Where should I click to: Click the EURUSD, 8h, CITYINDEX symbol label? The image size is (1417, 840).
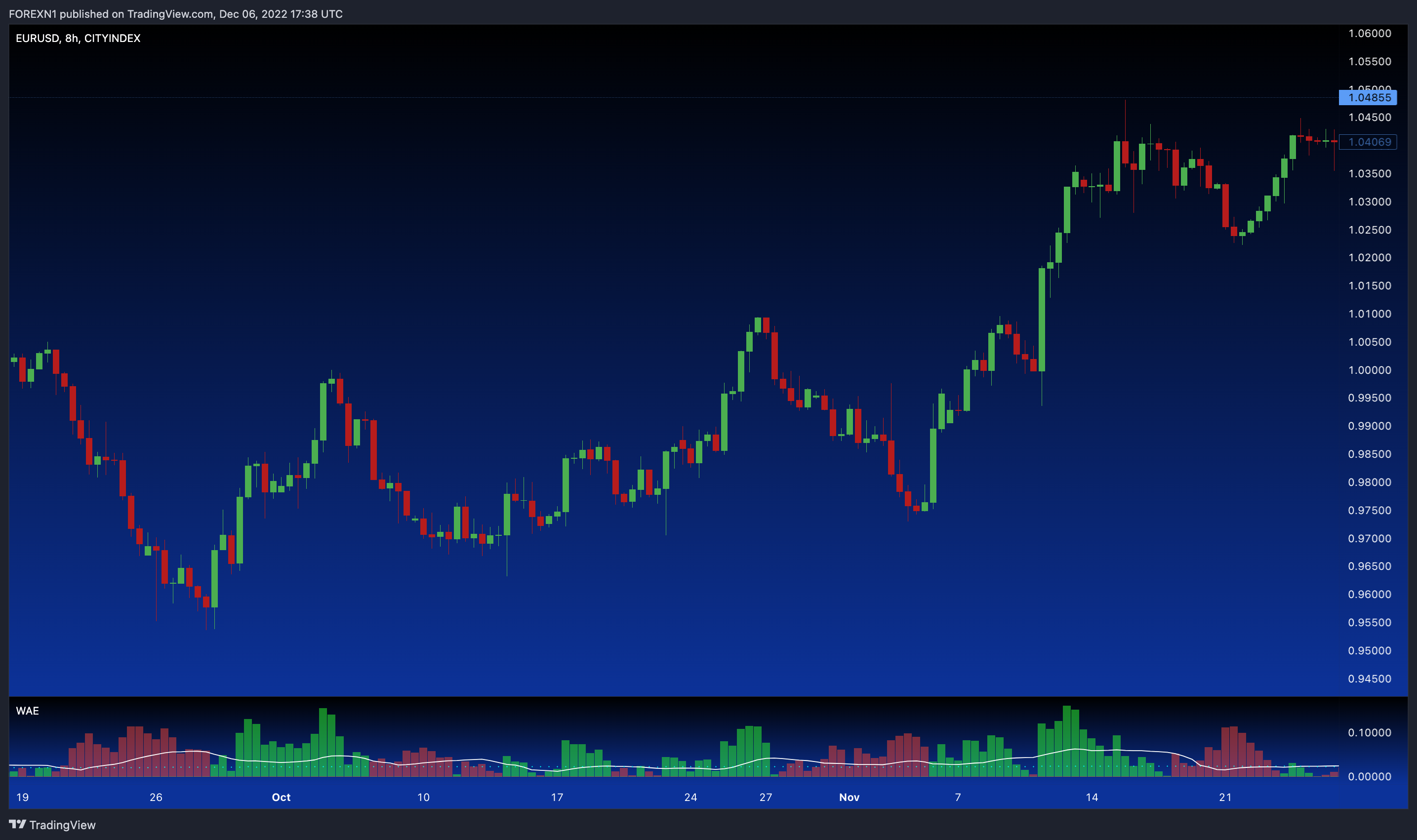coord(78,38)
